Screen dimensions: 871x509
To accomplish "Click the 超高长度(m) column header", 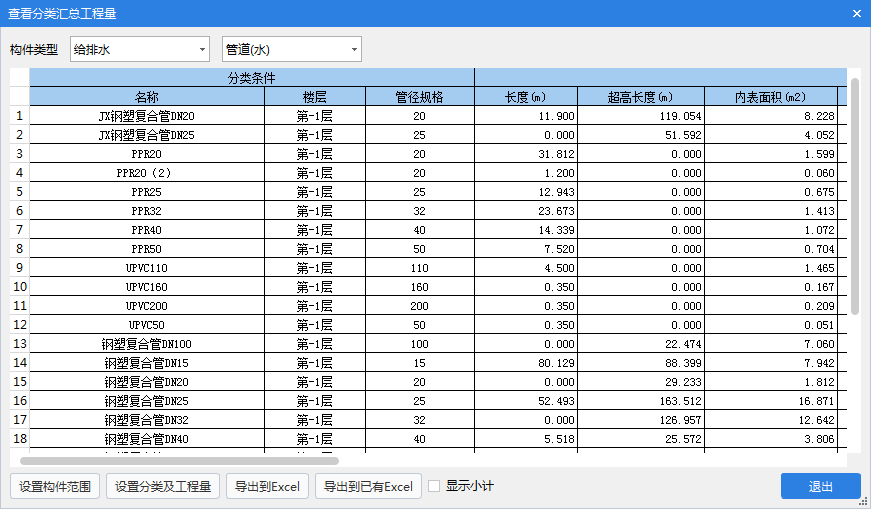I will pyautogui.click(x=640, y=97).
